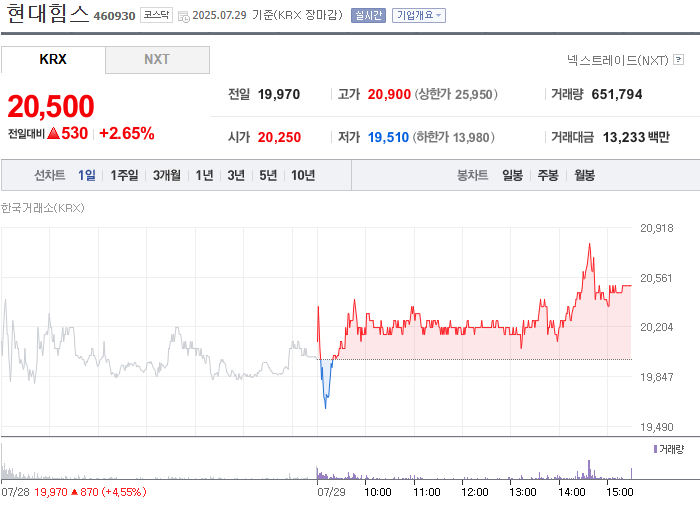Click the change percentage +2.65%
700x505 pixels.
point(127,134)
